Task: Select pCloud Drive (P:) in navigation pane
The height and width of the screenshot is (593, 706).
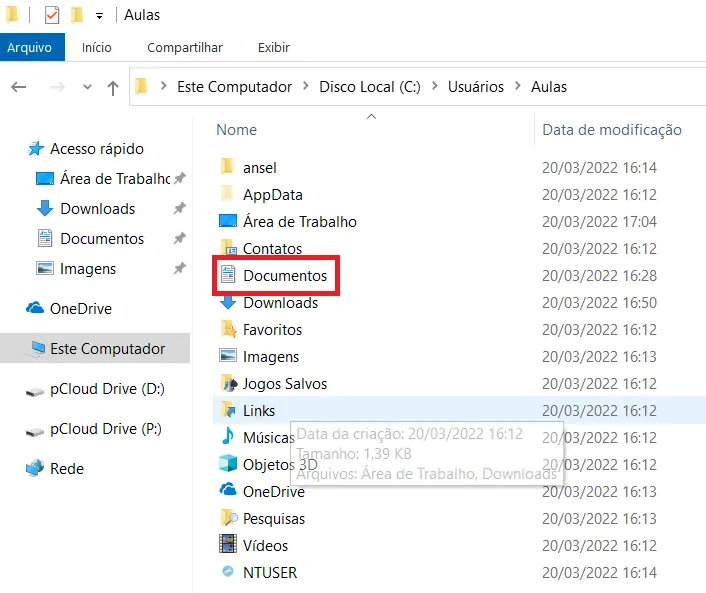Action: coord(106,429)
